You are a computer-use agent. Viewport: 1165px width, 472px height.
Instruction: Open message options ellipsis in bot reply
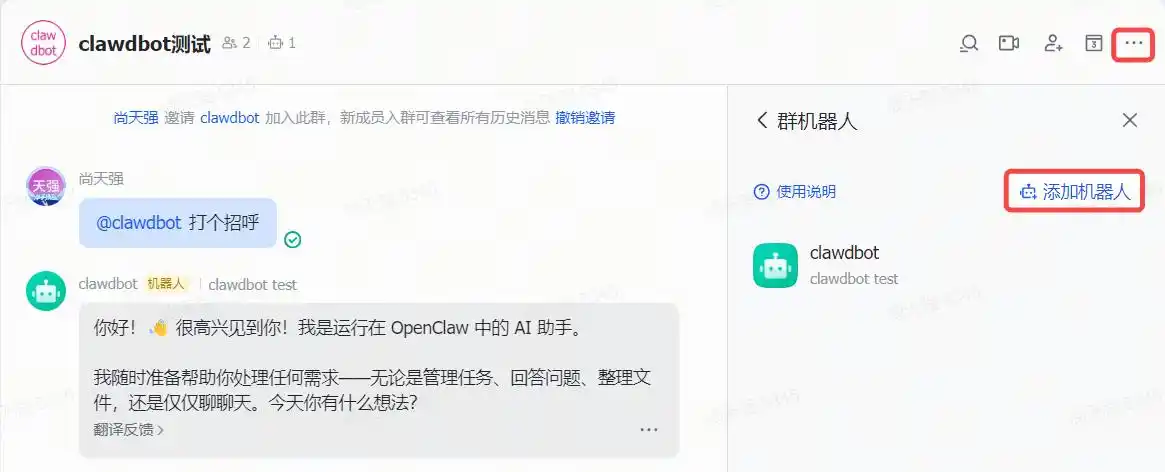pos(649,430)
